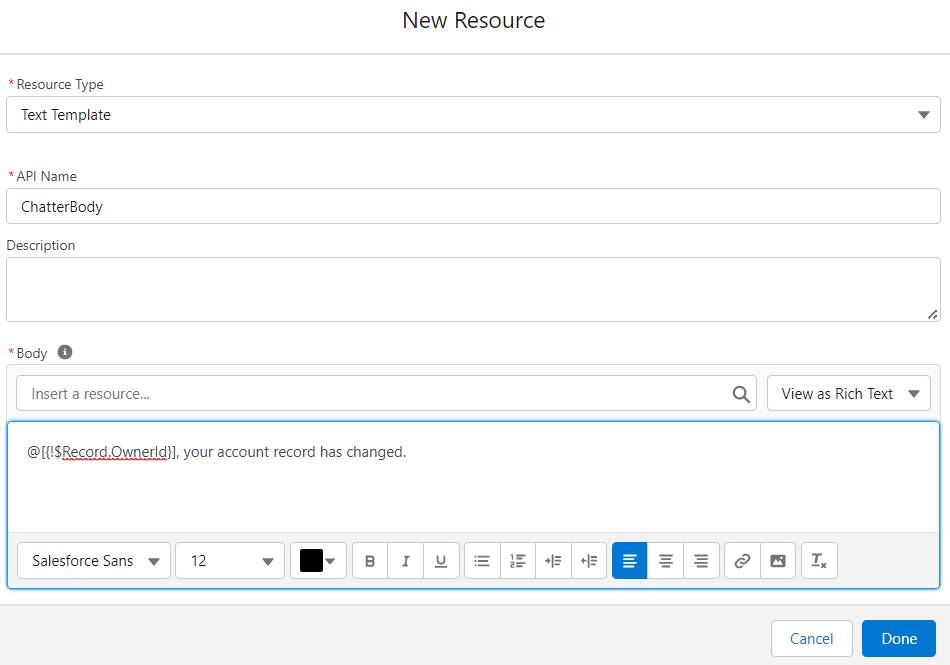Toggle bold formatting in the Body editor

point(369,561)
